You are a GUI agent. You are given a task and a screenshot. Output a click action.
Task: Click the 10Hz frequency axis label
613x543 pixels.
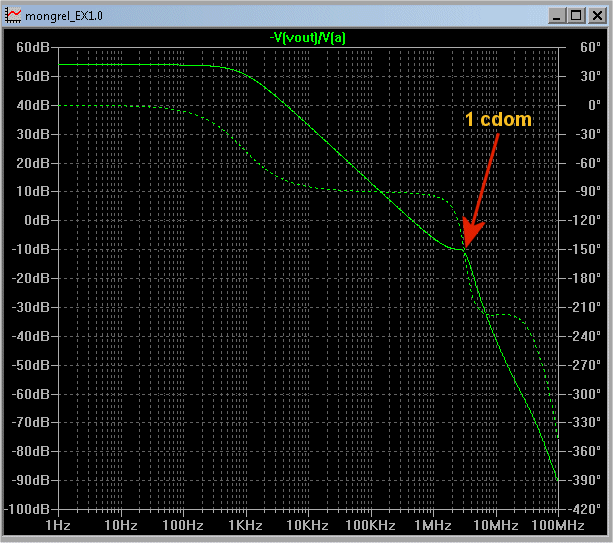[121, 525]
